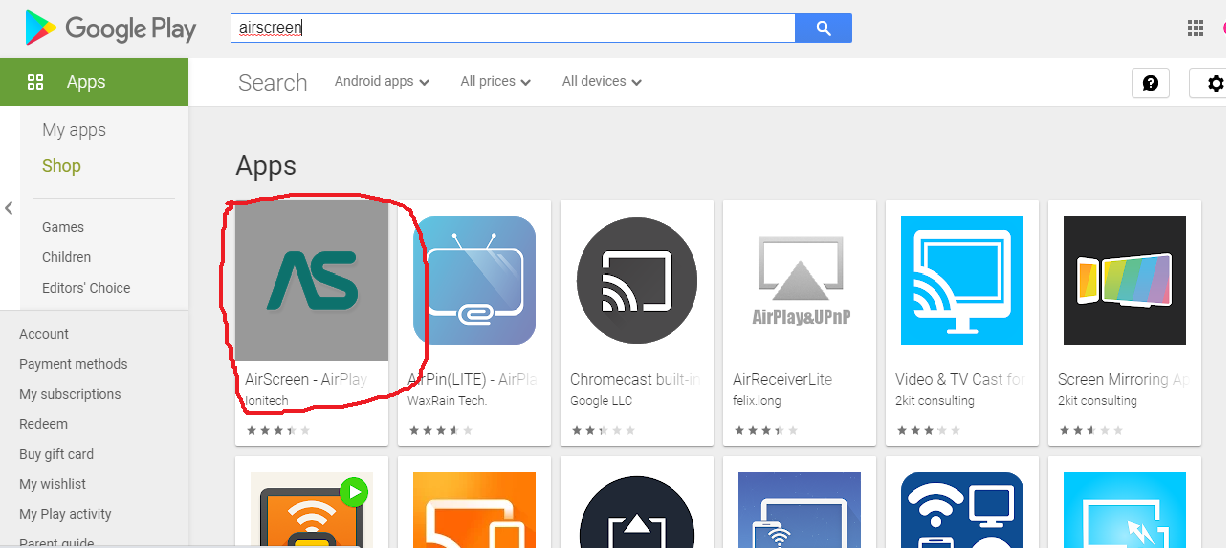The height and width of the screenshot is (548, 1226).
Task: Expand the All devices dropdown
Action: point(602,81)
